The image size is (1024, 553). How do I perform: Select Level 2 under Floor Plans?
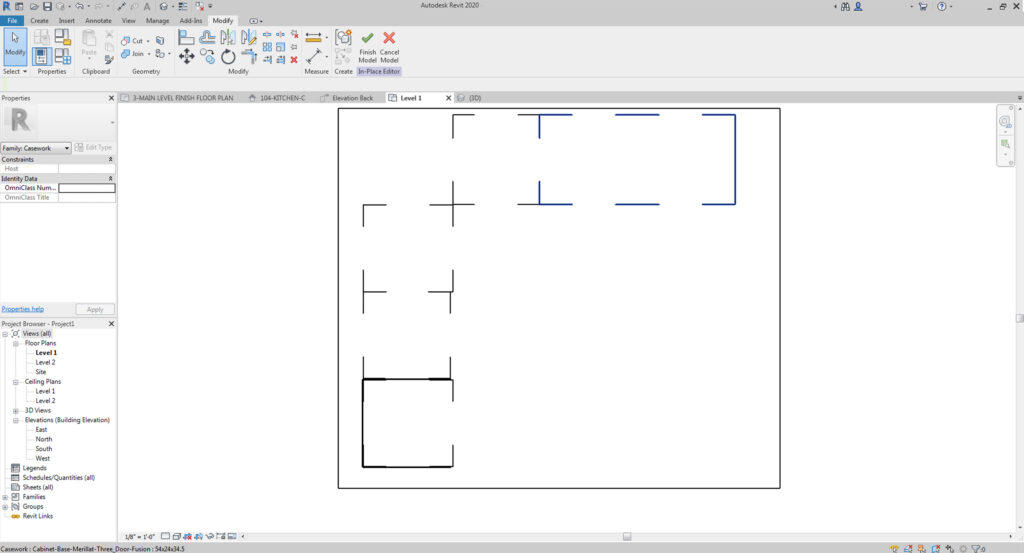click(x=45, y=362)
